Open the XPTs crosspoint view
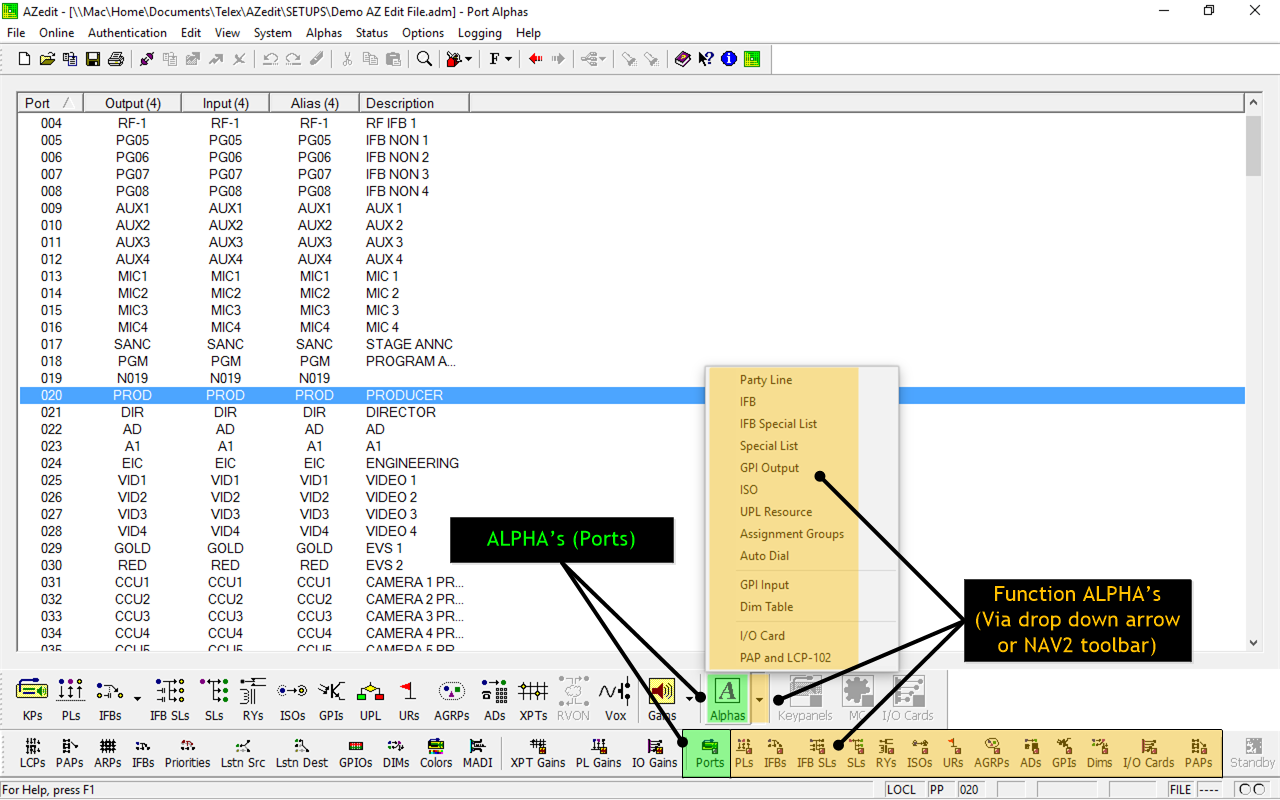Image resolution: width=1280 pixels, height=800 pixels. 533,698
